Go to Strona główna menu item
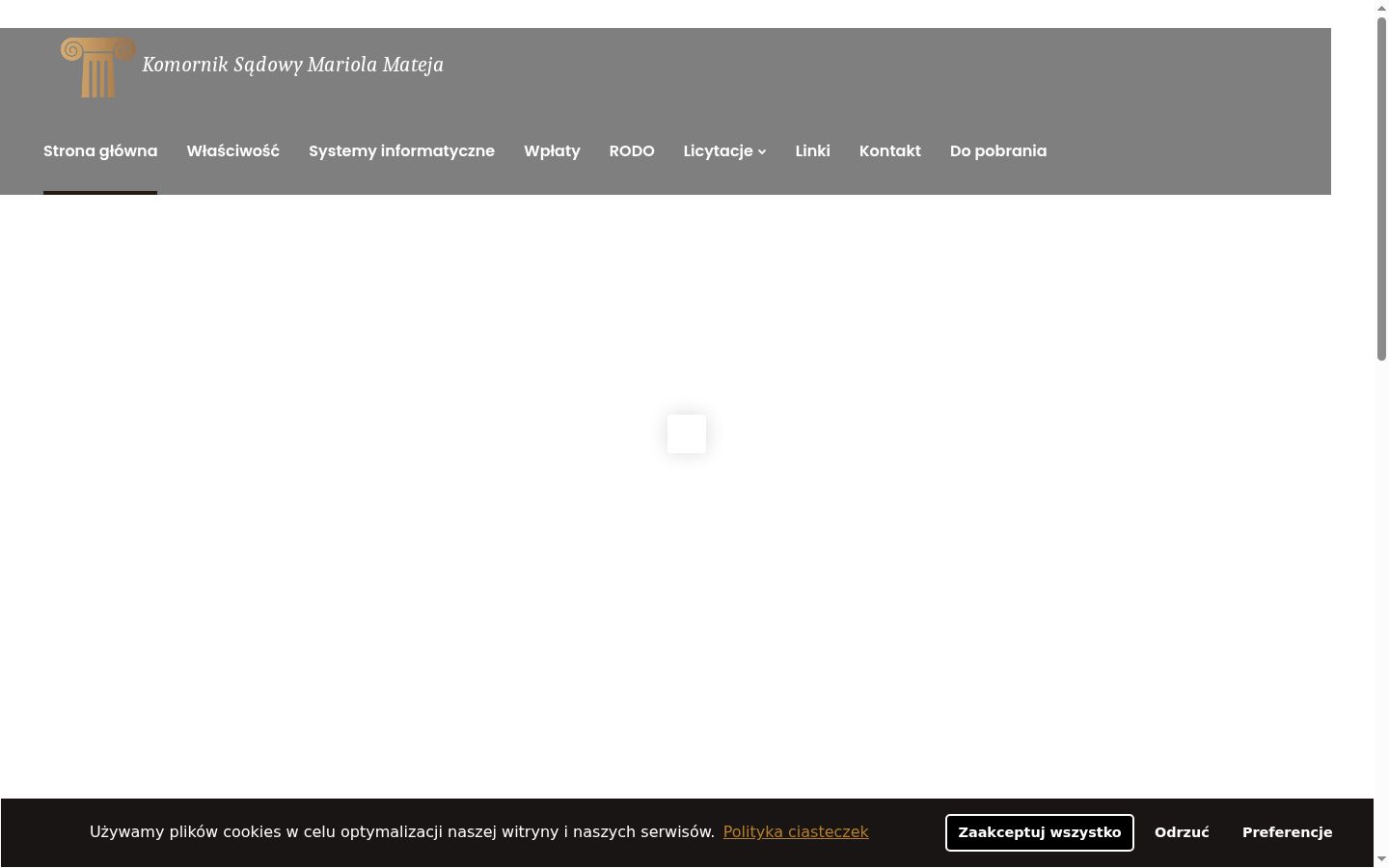 click(x=100, y=150)
